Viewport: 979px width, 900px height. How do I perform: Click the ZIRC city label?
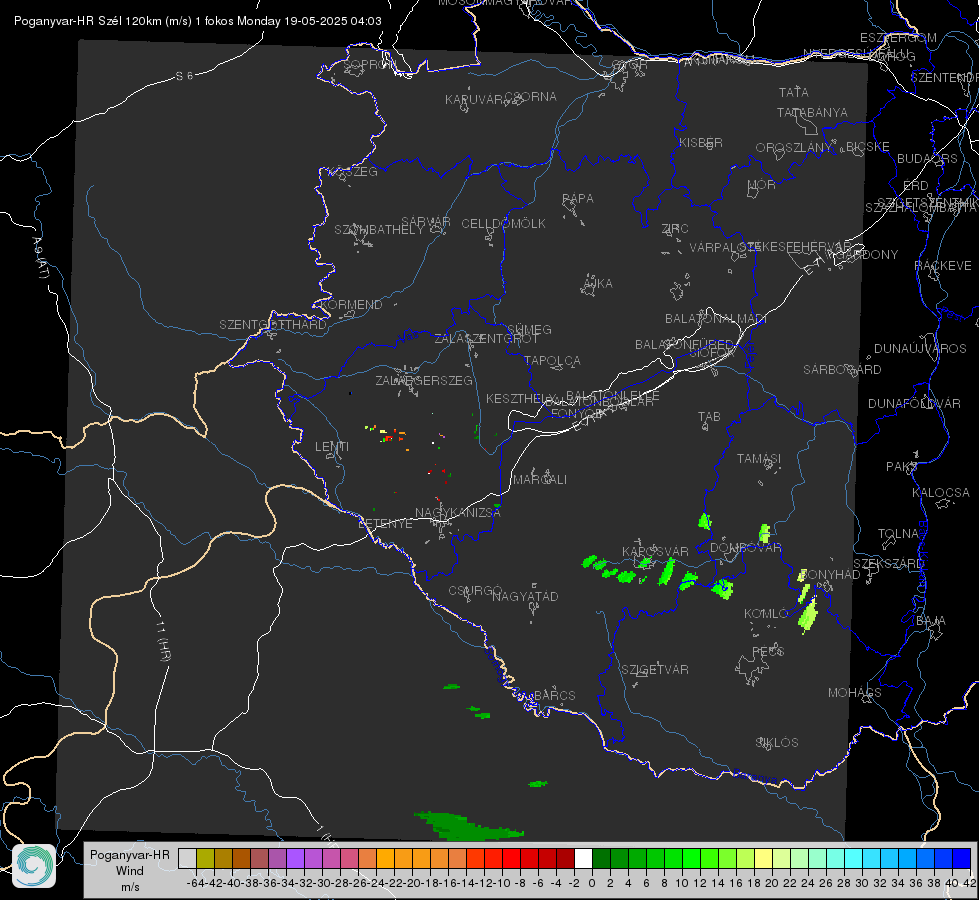click(x=675, y=229)
